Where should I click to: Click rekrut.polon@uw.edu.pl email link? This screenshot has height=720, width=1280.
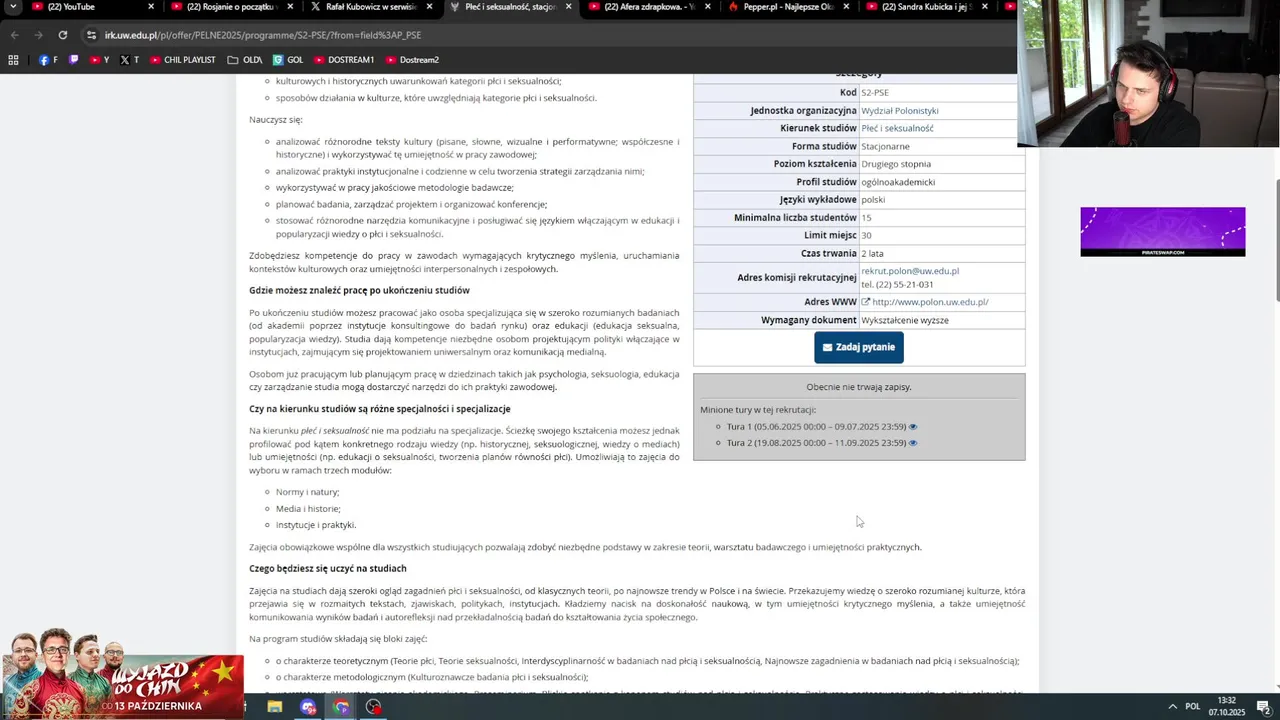pos(910,271)
